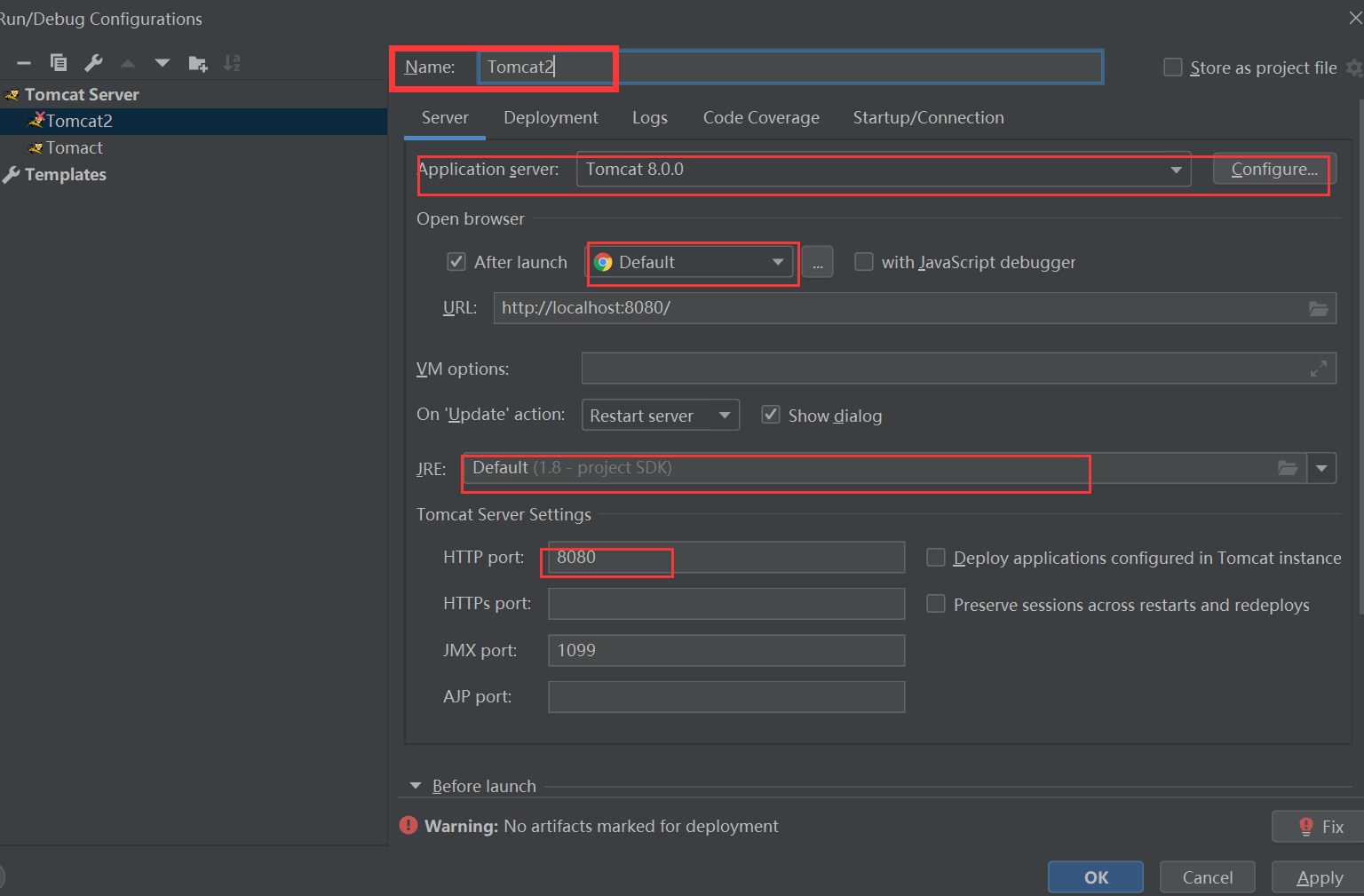Image resolution: width=1364 pixels, height=896 pixels.
Task: Toggle Store as project file checkbox
Action: tap(1173, 67)
